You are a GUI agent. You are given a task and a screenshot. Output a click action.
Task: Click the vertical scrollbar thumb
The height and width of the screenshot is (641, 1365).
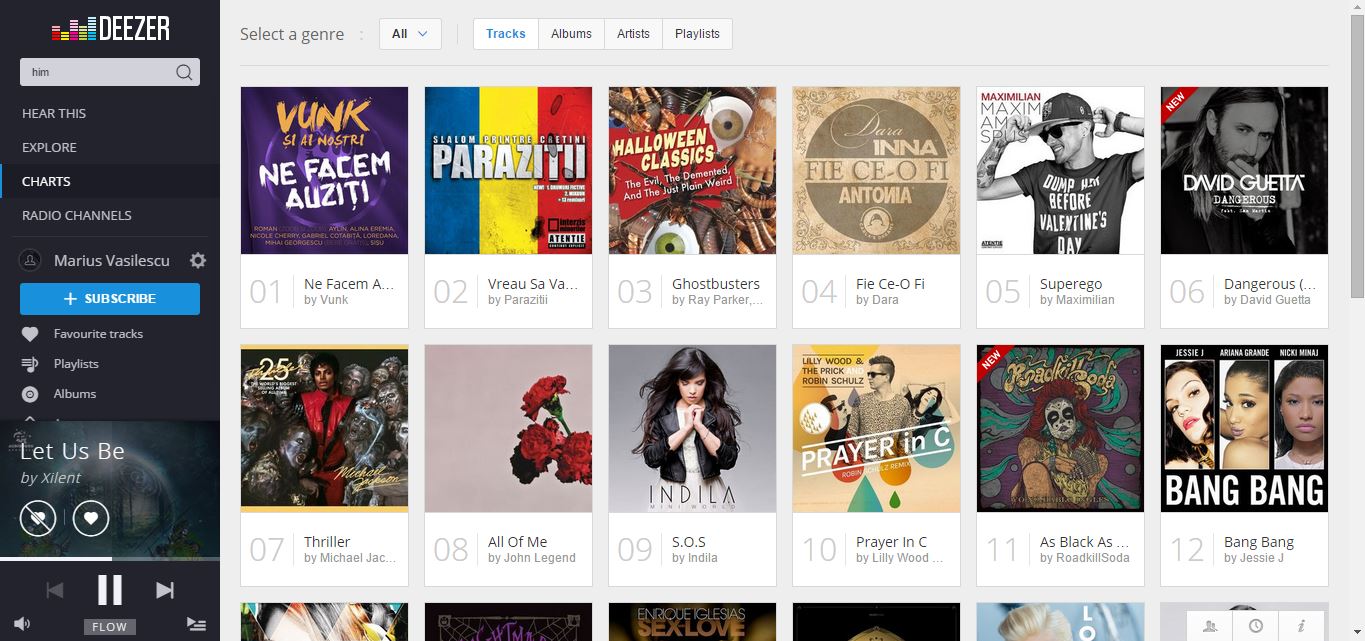click(1357, 156)
